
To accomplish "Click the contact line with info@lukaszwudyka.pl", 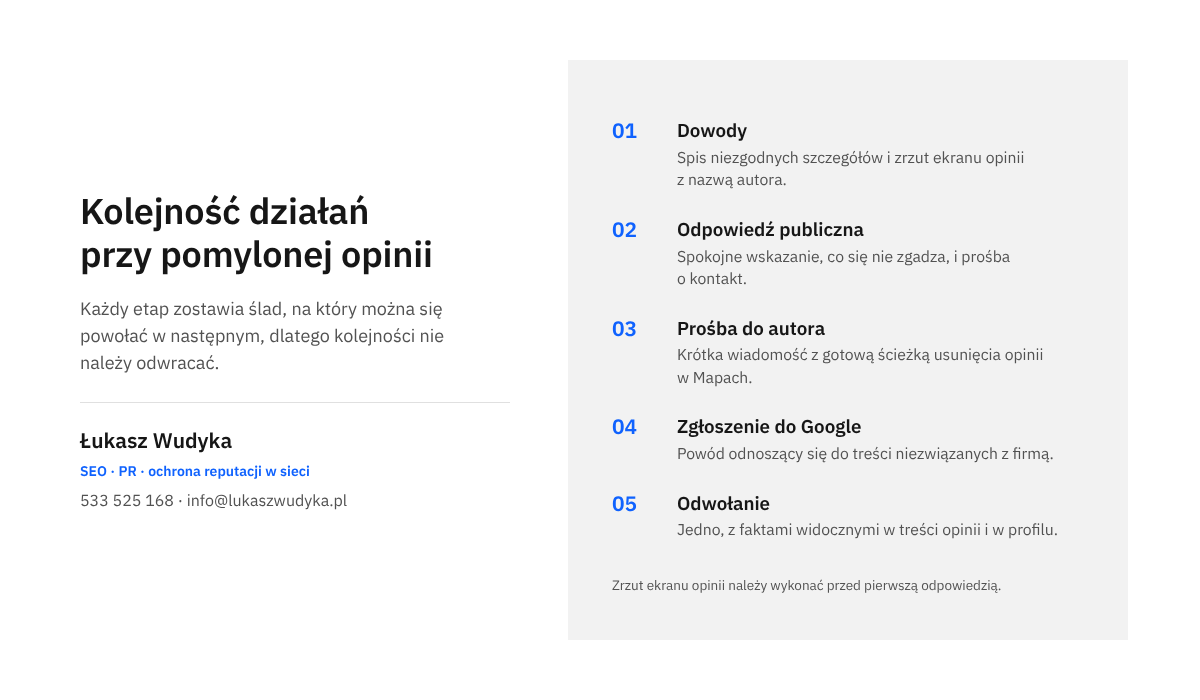I will pyautogui.click(x=213, y=500).
